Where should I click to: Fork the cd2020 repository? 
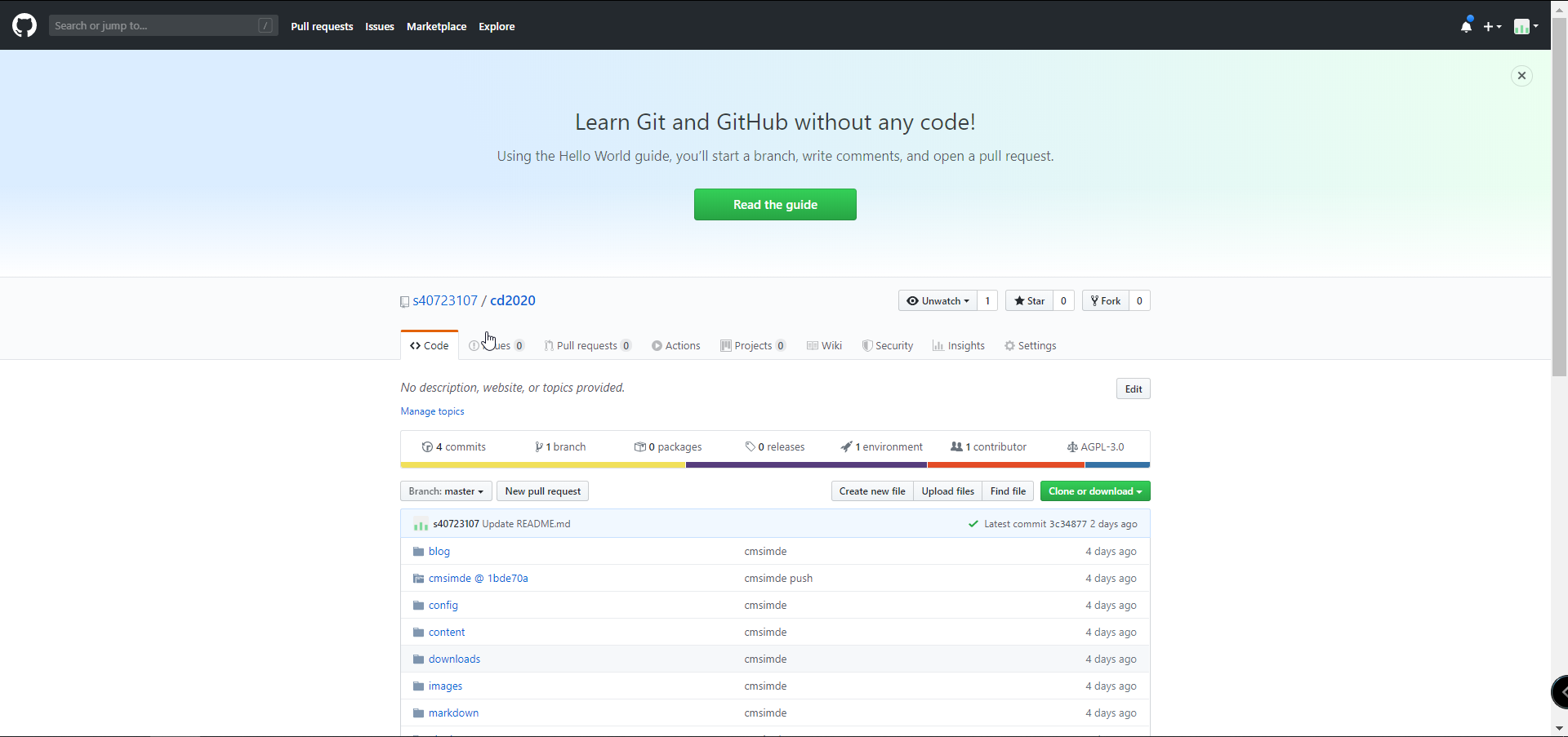[x=1106, y=301]
